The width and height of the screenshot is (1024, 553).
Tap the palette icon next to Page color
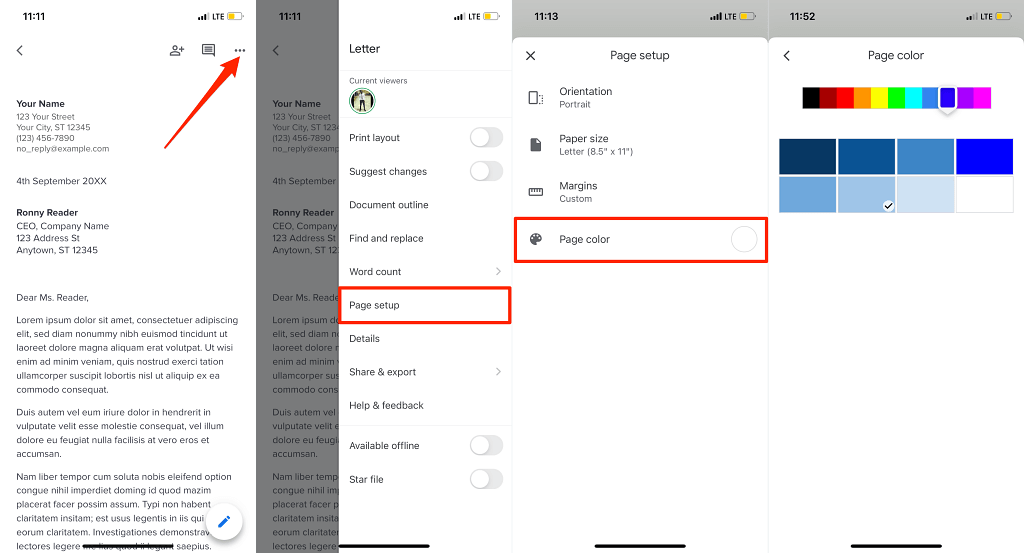point(536,239)
